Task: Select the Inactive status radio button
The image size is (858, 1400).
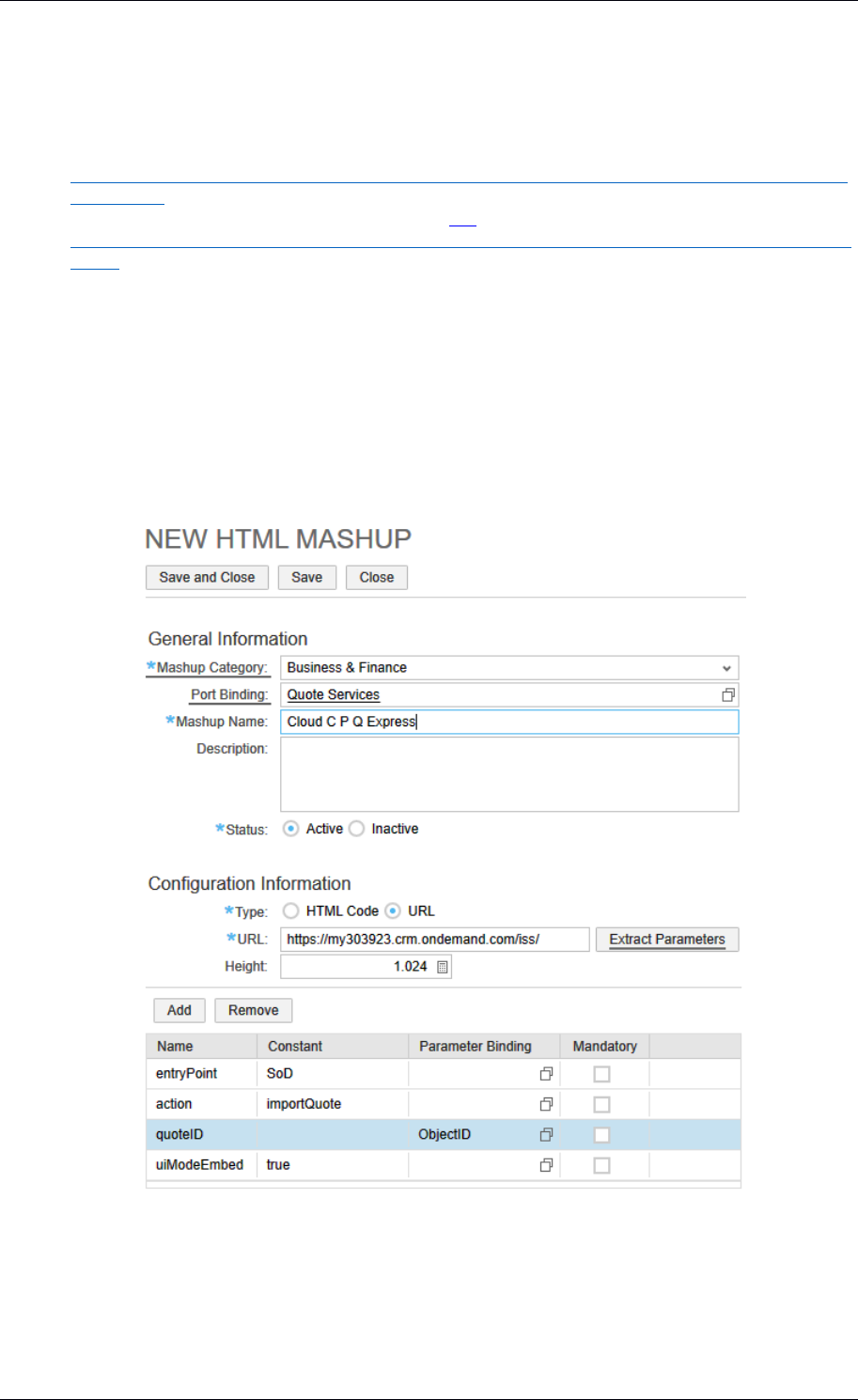Action: 356,829
